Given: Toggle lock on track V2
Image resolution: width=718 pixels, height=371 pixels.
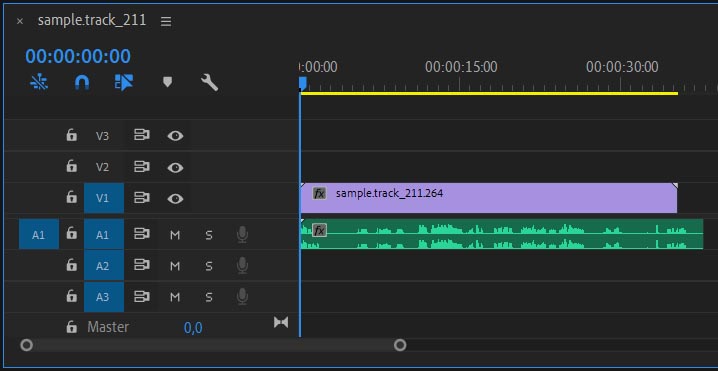Looking at the screenshot, I should 71,166.
